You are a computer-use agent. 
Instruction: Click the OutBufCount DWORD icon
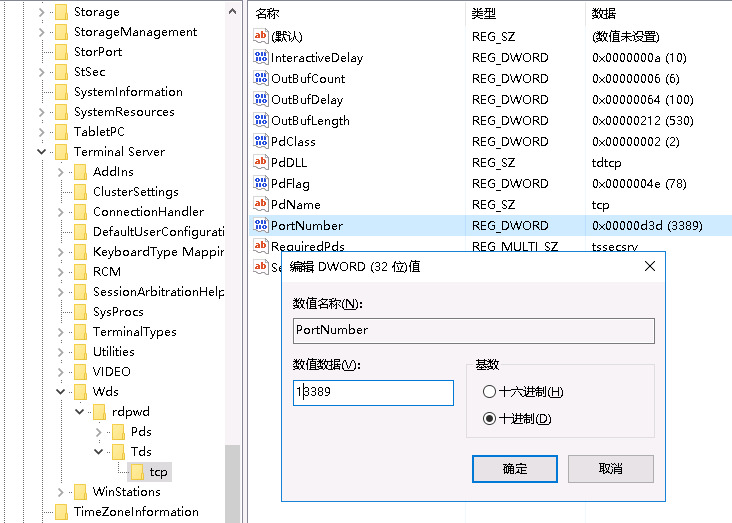click(x=260, y=78)
